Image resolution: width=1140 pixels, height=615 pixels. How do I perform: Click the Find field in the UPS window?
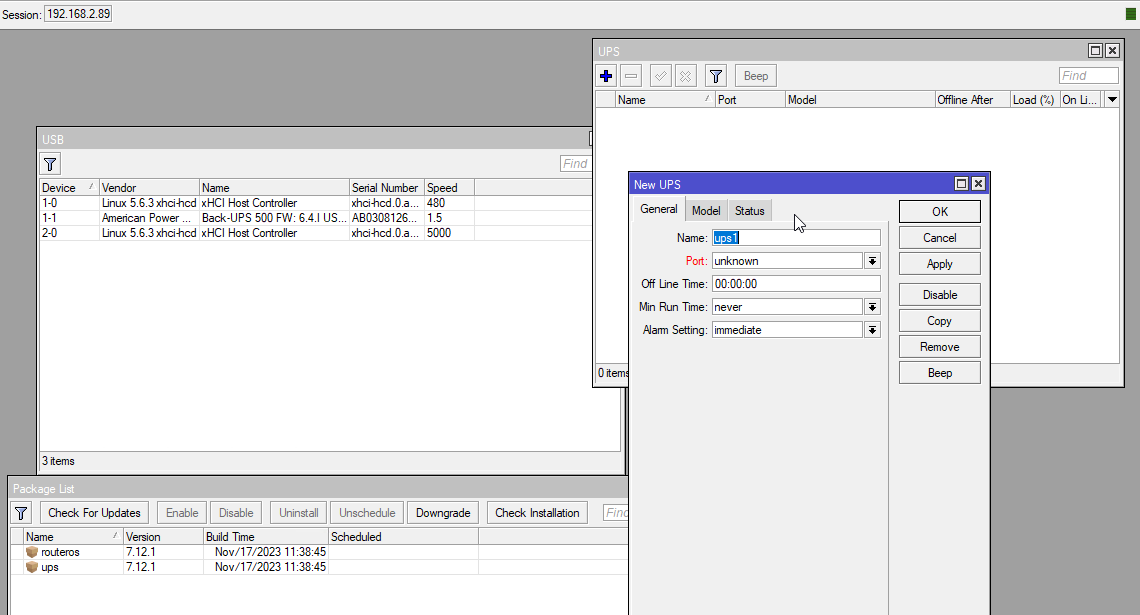[1088, 75]
